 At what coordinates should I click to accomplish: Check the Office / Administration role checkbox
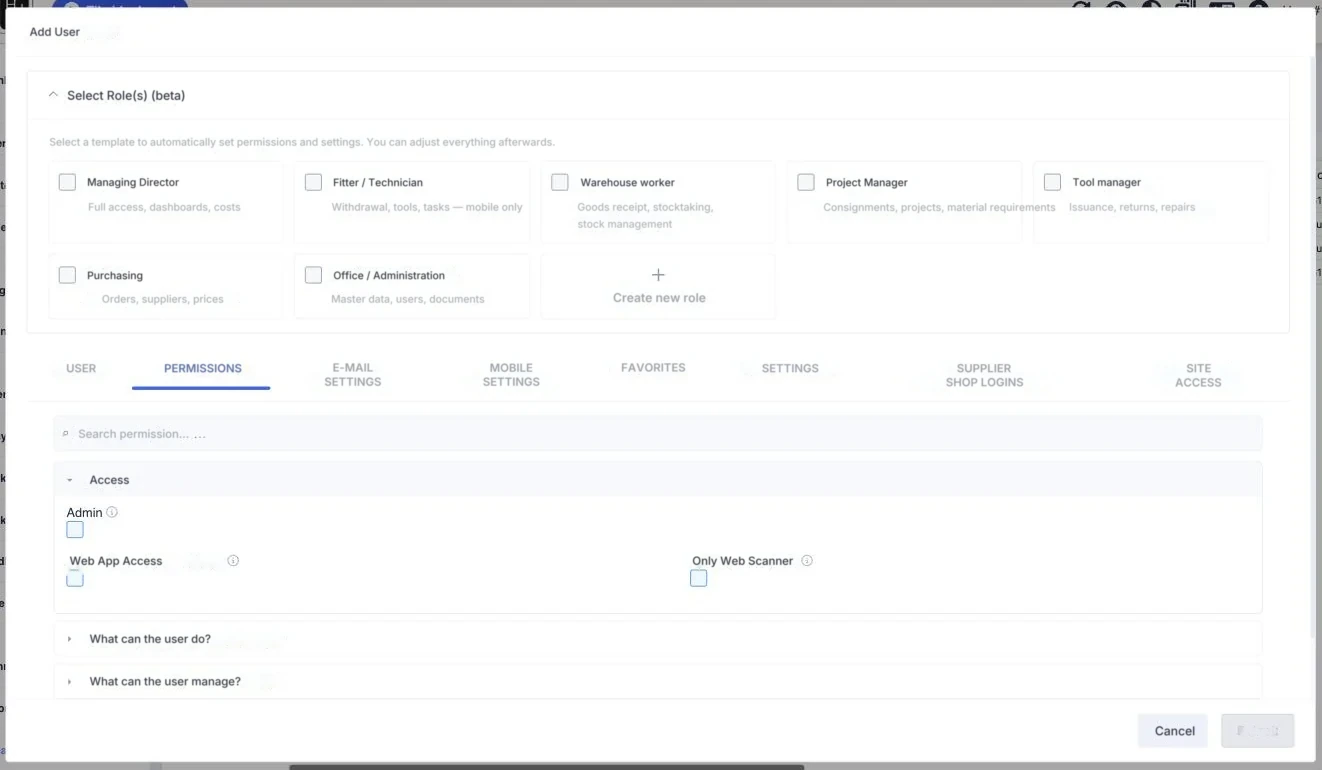pyautogui.click(x=313, y=275)
